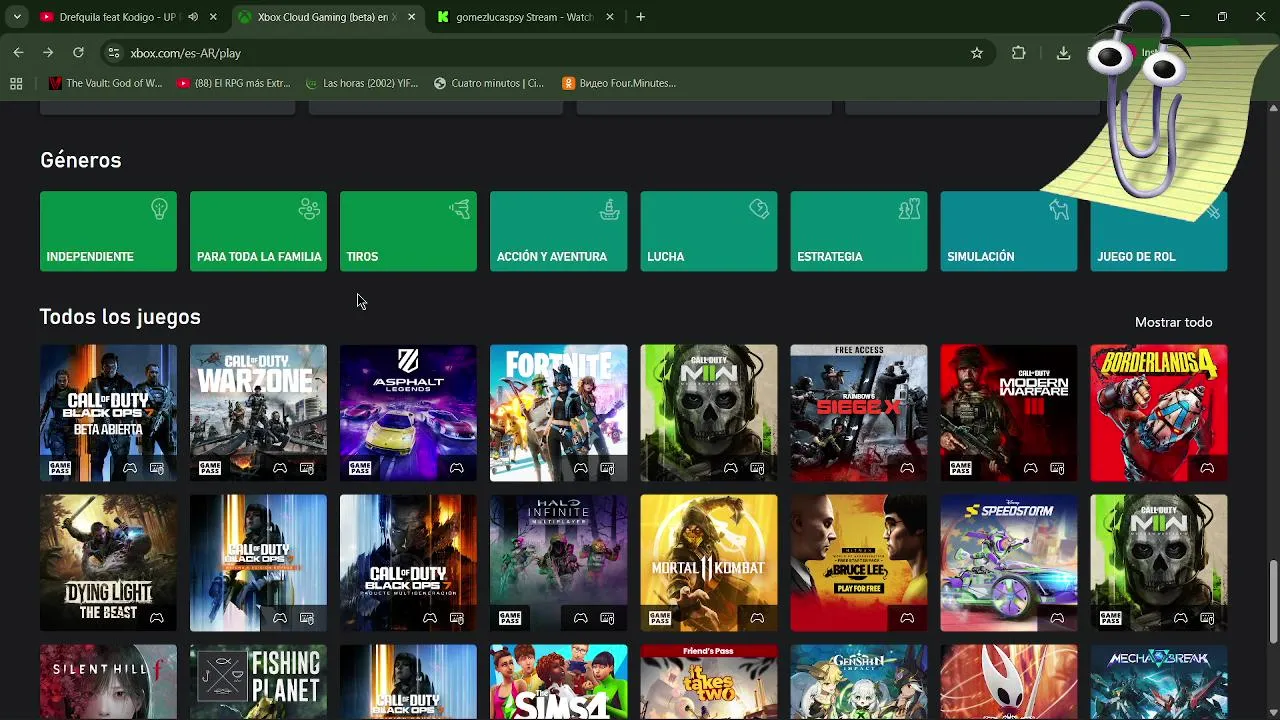
Task: Open the Chrome downloads icon
Action: tap(1063, 53)
